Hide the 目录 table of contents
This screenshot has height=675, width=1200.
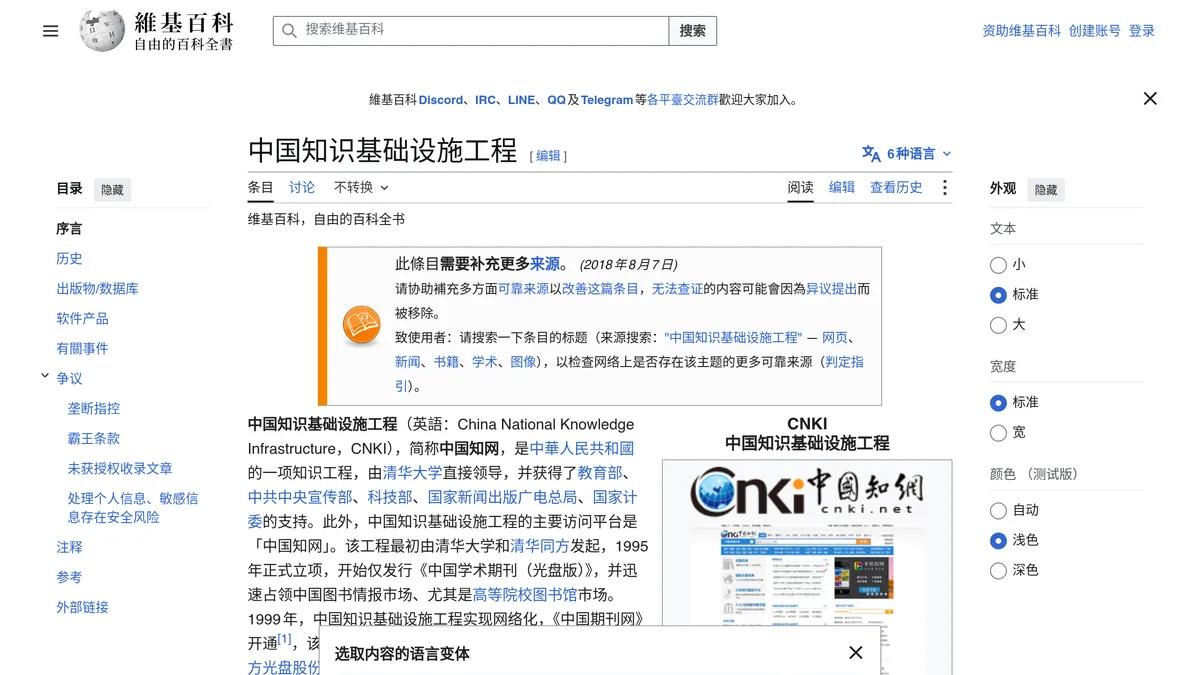pyautogui.click(x=112, y=189)
